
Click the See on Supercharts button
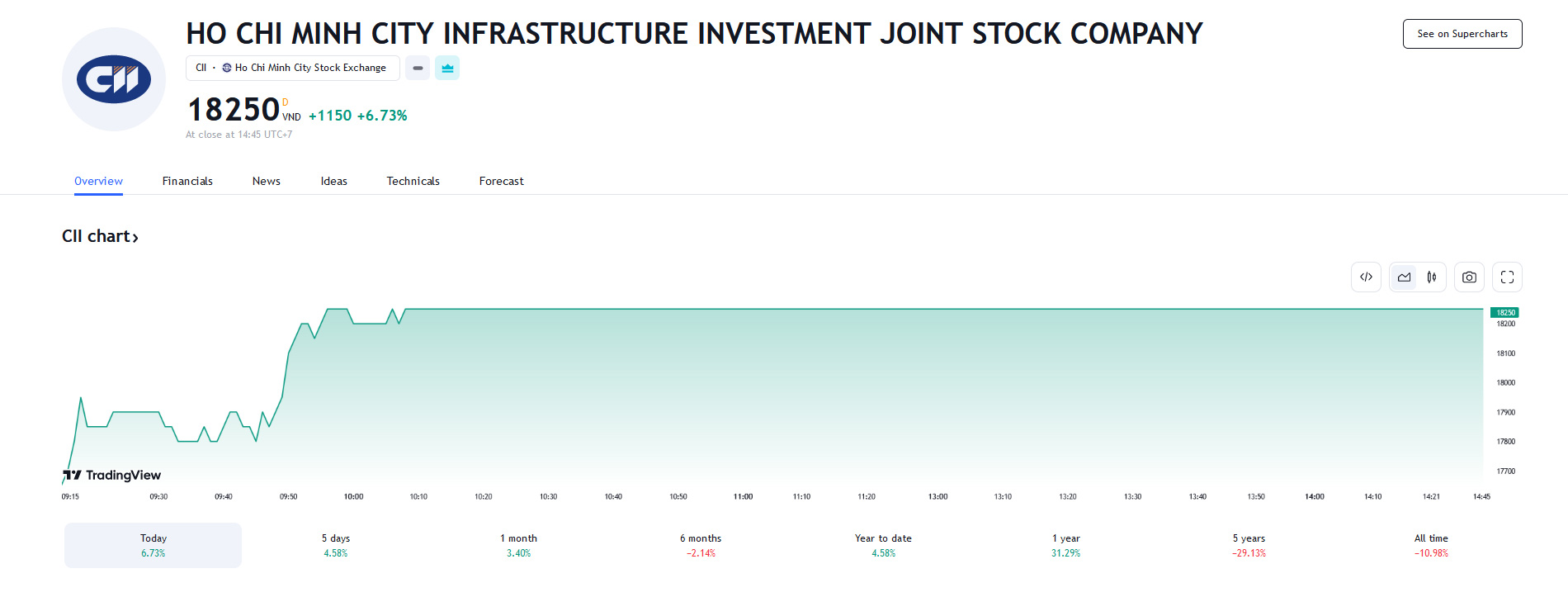coord(1462,34)
